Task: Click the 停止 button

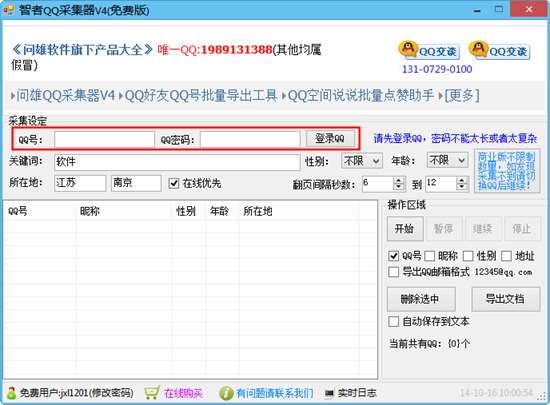Action: [522, 229]
